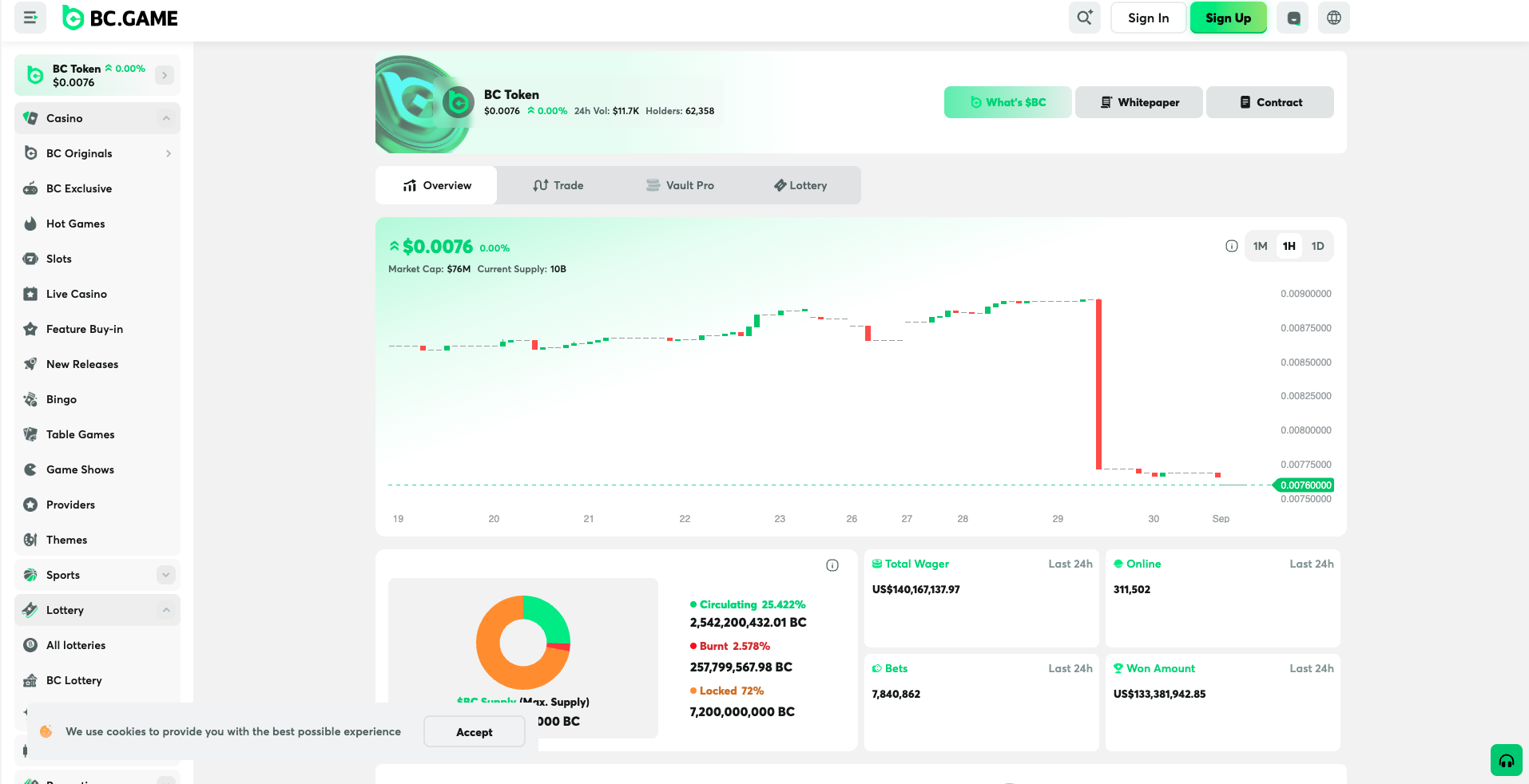Open the language globe icon
This screenshot has height=784, width=1529.
[x=1334, y=18]
